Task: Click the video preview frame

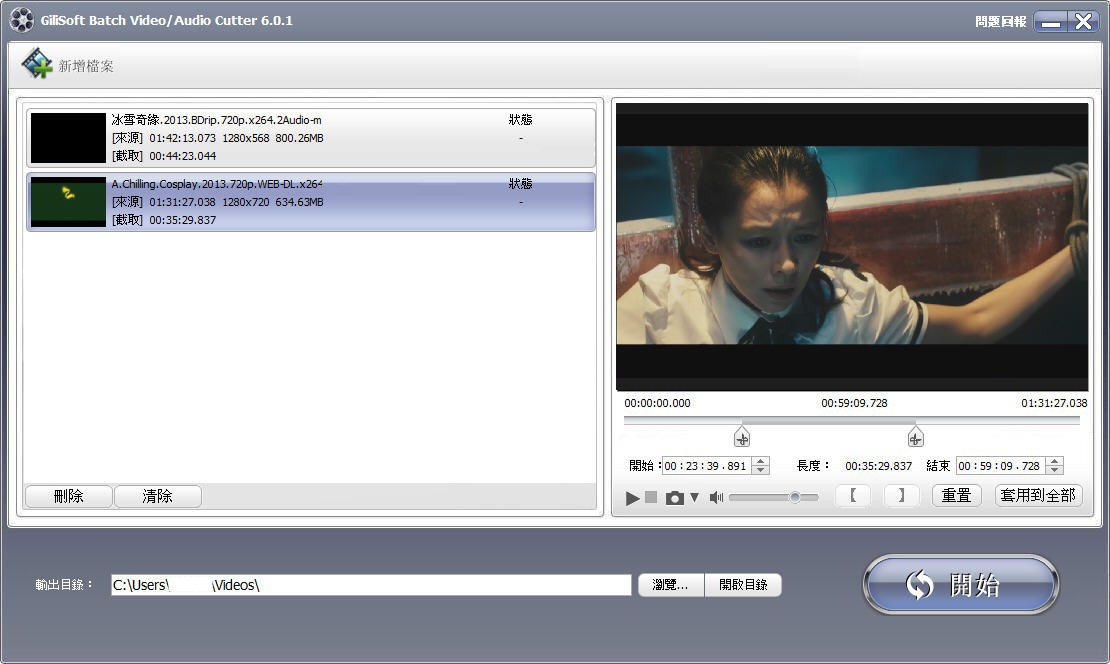Action: (852, 246)
